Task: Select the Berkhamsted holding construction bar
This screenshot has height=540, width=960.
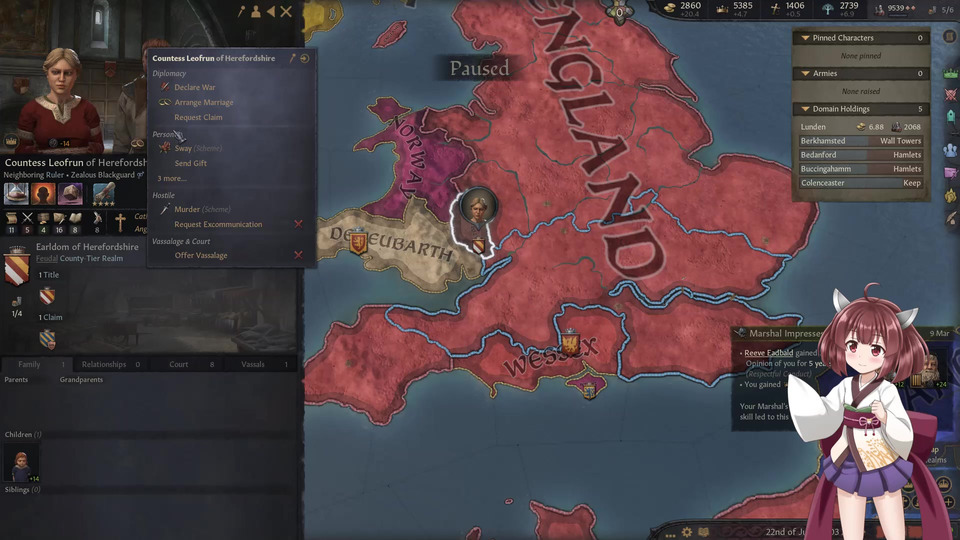Action: point(861,141)
